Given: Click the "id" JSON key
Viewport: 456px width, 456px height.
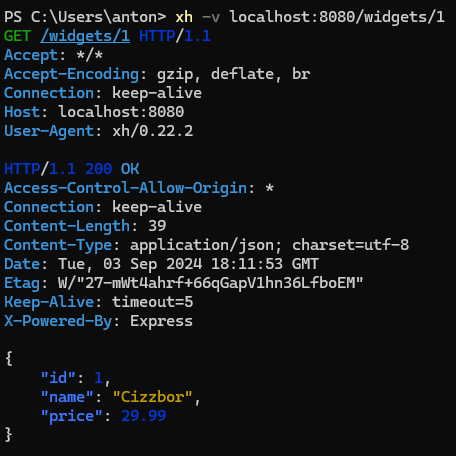Looking at the screenshot, I should pyautogui.click(x=58, y=378).
